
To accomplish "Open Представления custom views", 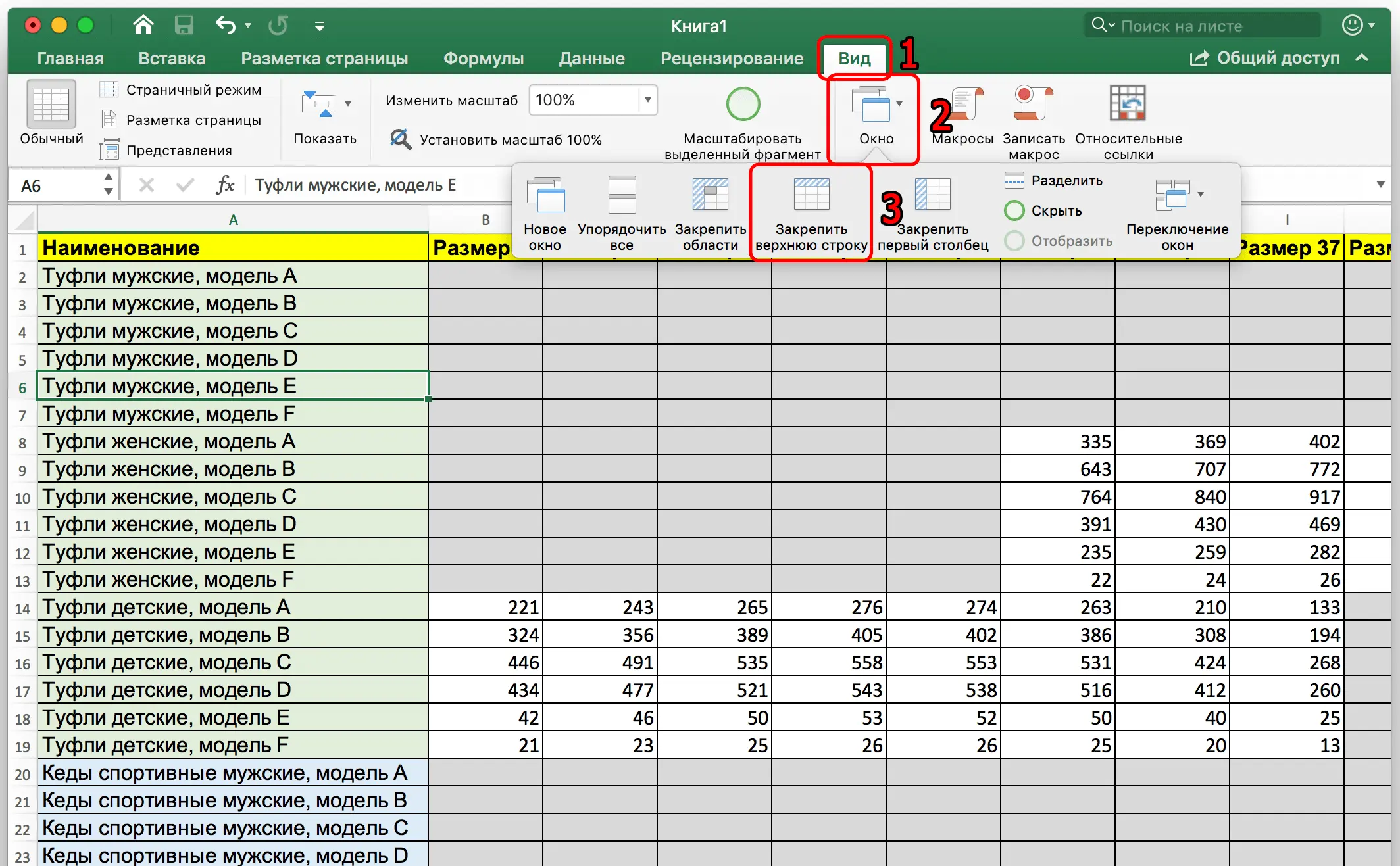I will point(166,150).
